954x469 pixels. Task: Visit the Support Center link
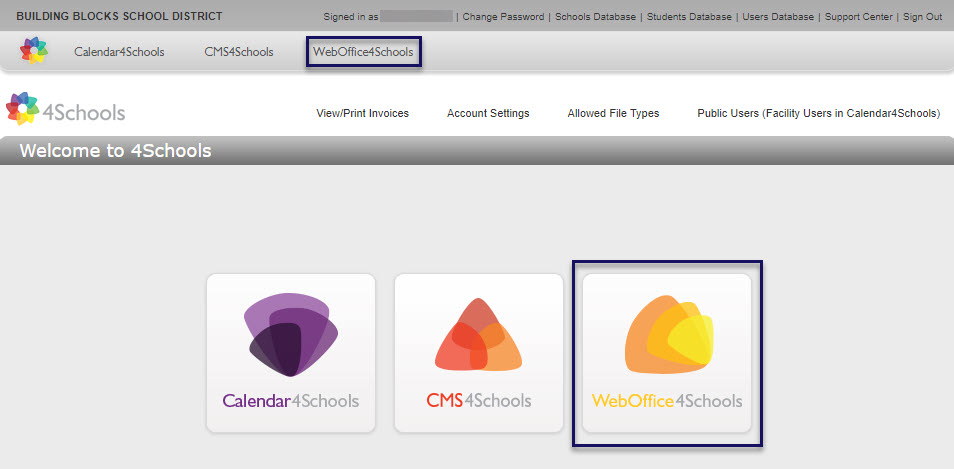click(x=859, y=17)
